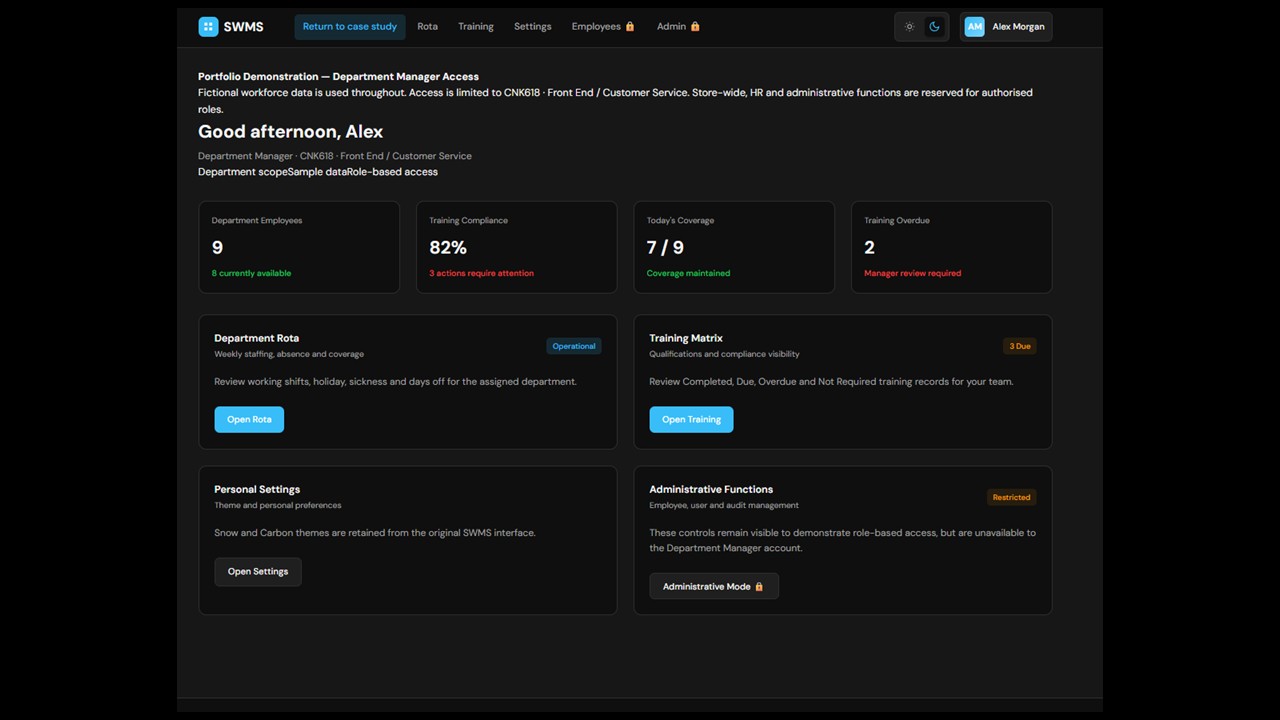The width and height of the screenshot is (1280, 720).
Task: Click "Good afternoon, Alex" greeting
Action: point(290,132)
